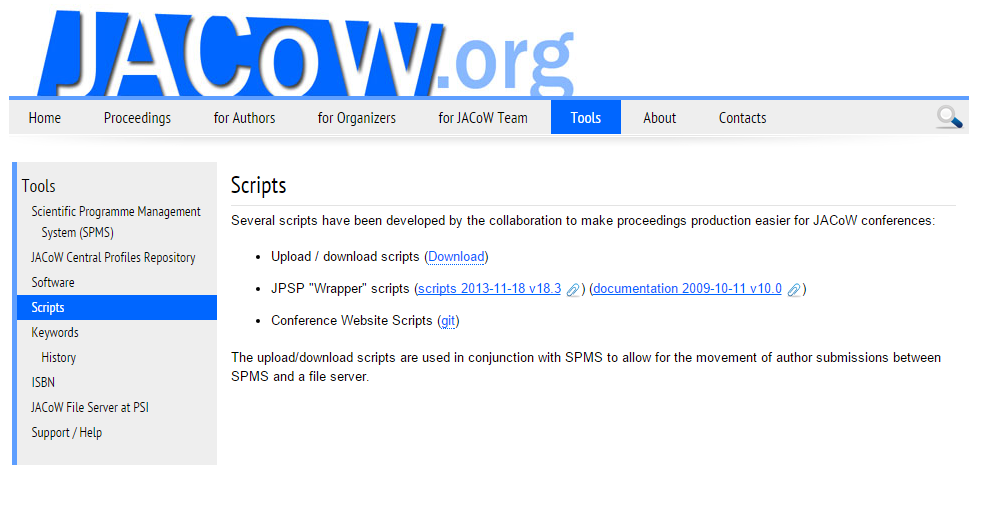Select the Tools menu tab

coord(586,117)
